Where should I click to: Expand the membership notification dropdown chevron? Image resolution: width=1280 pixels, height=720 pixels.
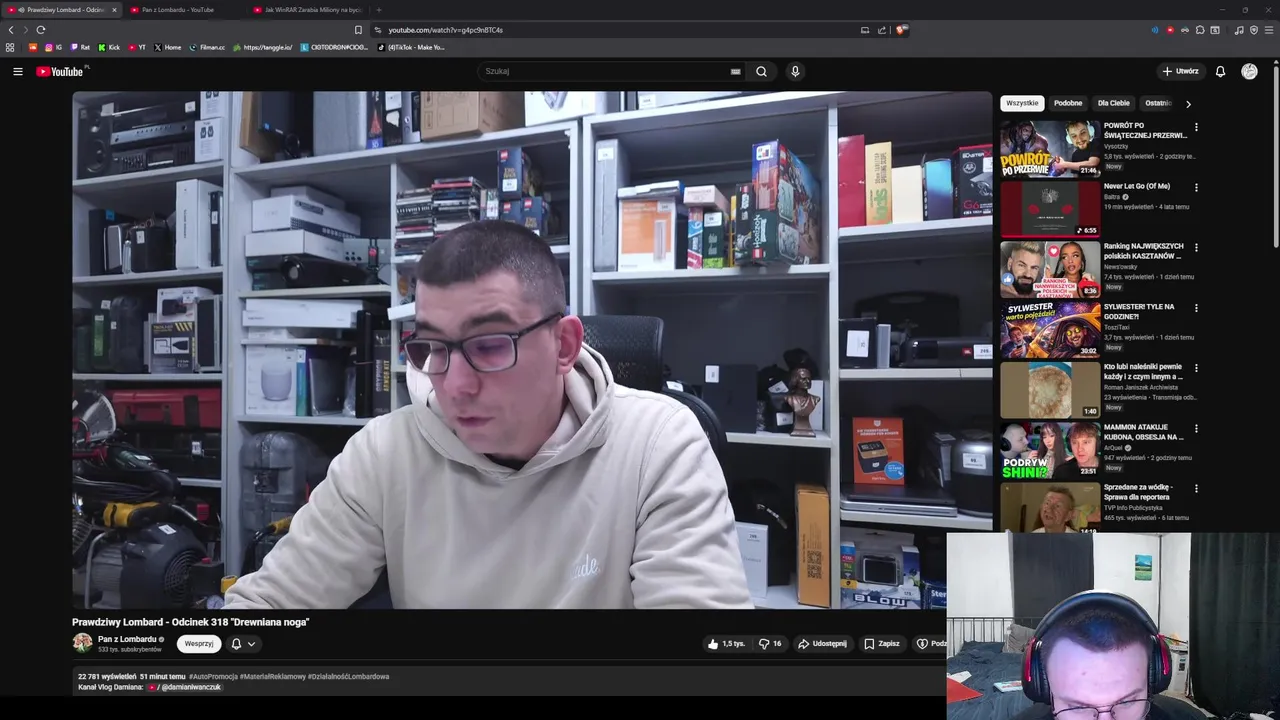click(251, 644)
